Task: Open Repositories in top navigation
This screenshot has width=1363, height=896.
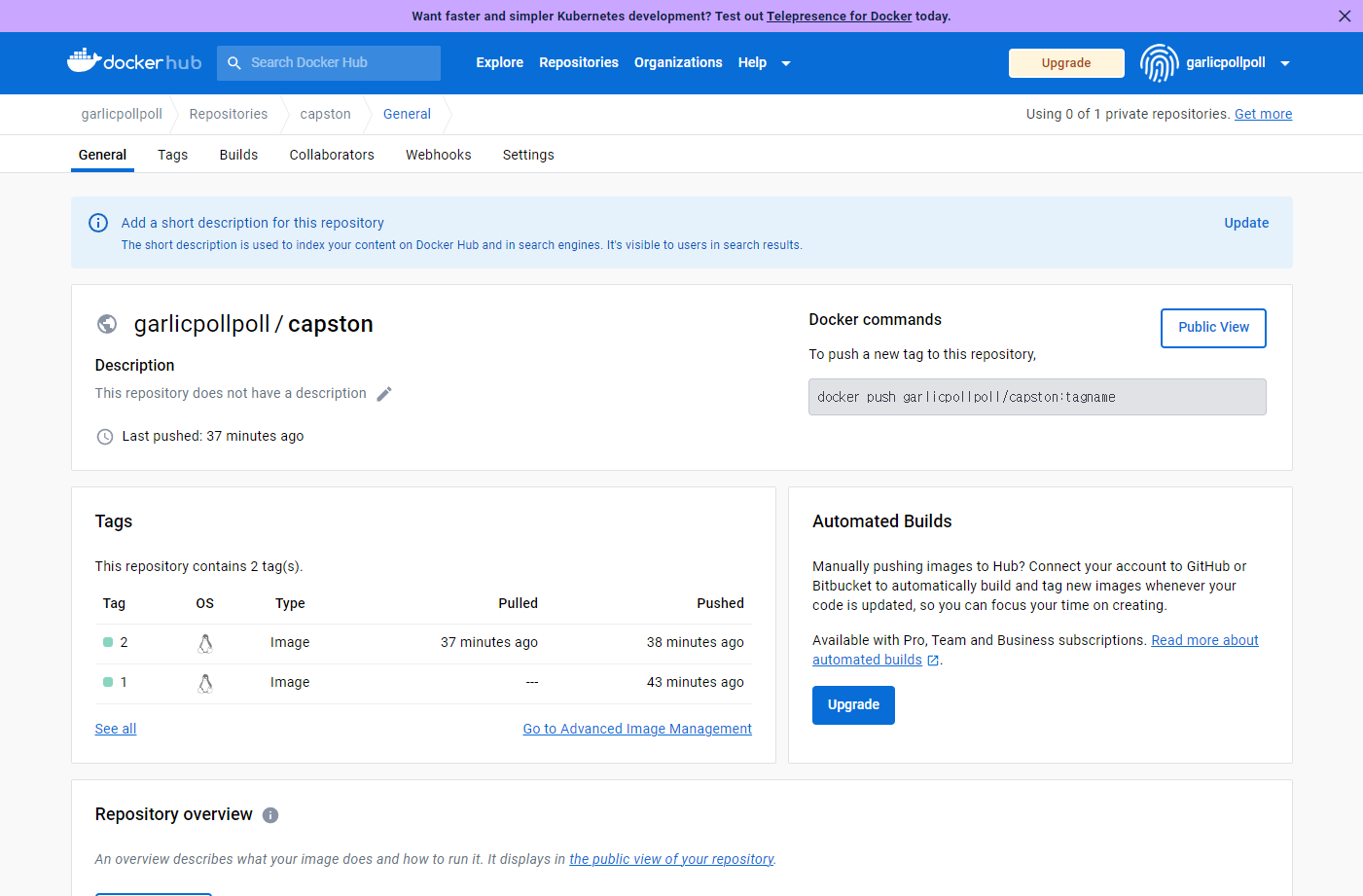Action: [579, 62]
